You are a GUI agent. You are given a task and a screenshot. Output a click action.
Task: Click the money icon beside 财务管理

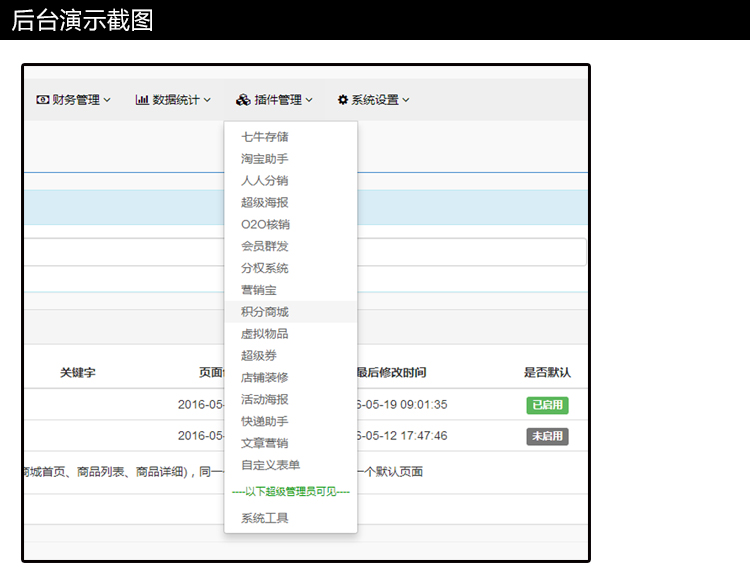[43, 100]
